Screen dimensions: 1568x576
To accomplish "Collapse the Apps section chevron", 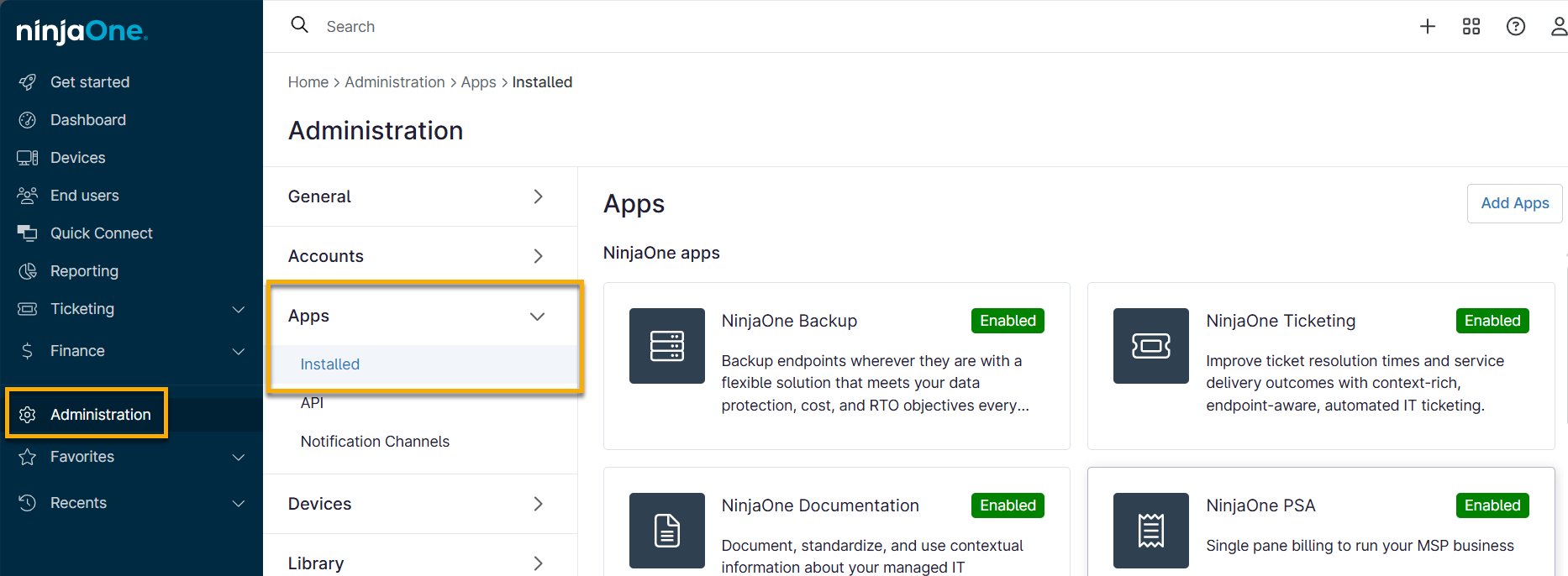I will point(538,317).
